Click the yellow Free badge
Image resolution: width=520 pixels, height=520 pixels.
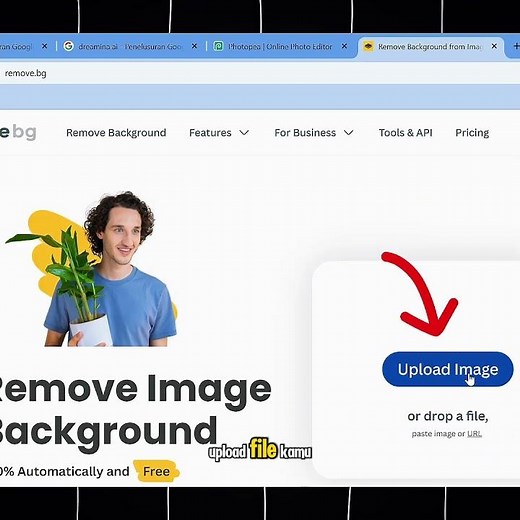pos(156,471)
